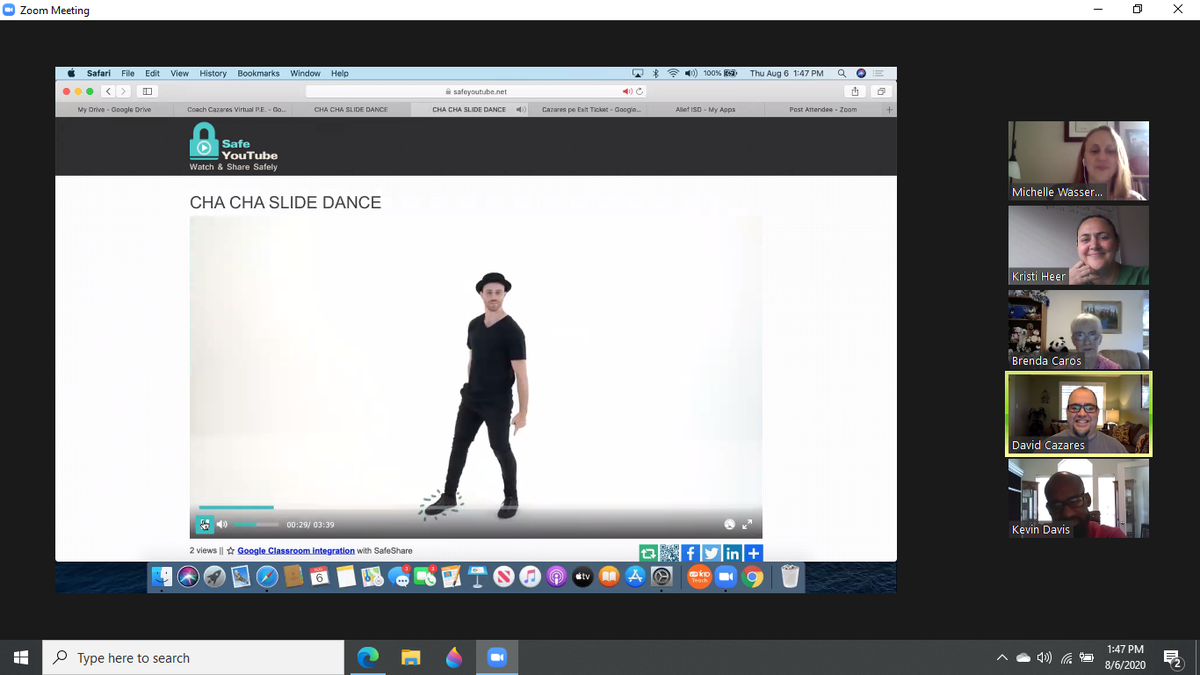Expand the video to fullscreen

click(746, 524)
